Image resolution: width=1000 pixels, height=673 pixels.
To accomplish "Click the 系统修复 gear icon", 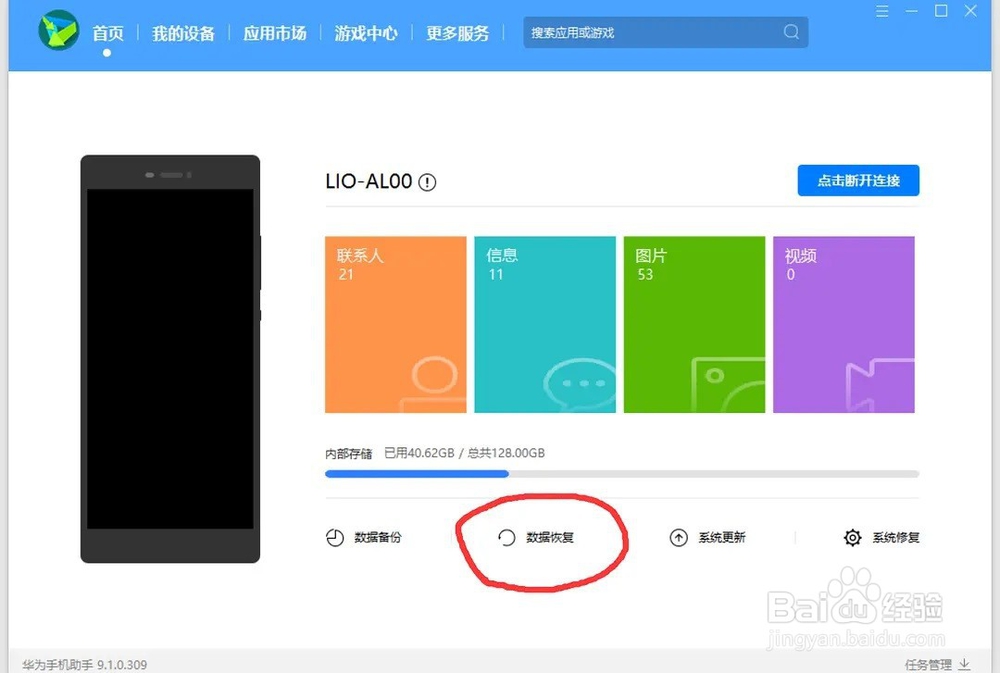I will coord(853,538).
